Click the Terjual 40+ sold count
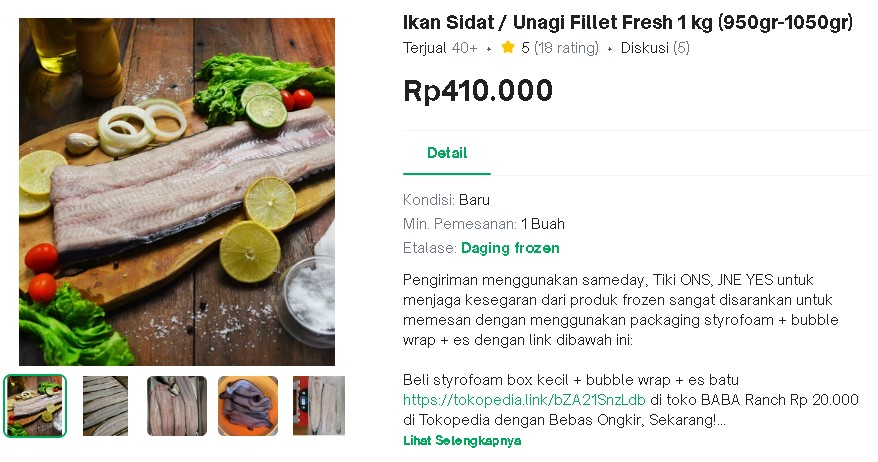Screen dimensions: 878x462 point(440,48)
